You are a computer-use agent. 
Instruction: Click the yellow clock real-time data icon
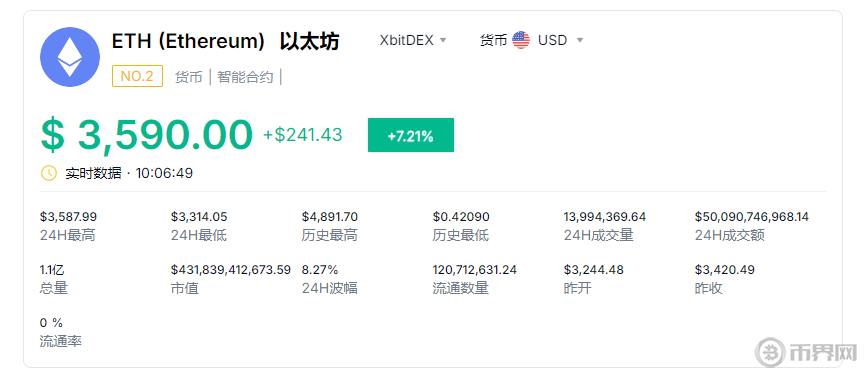[x=49, y=173]
